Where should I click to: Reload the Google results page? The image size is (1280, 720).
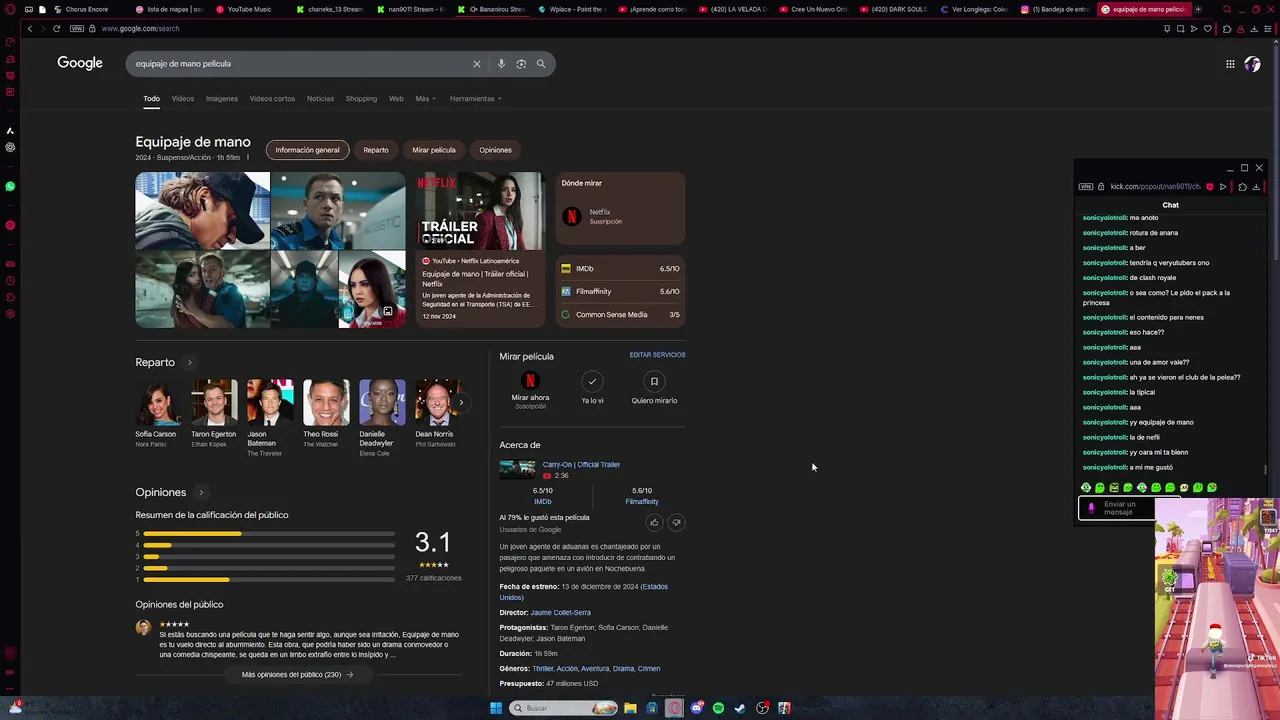[56, 29]
